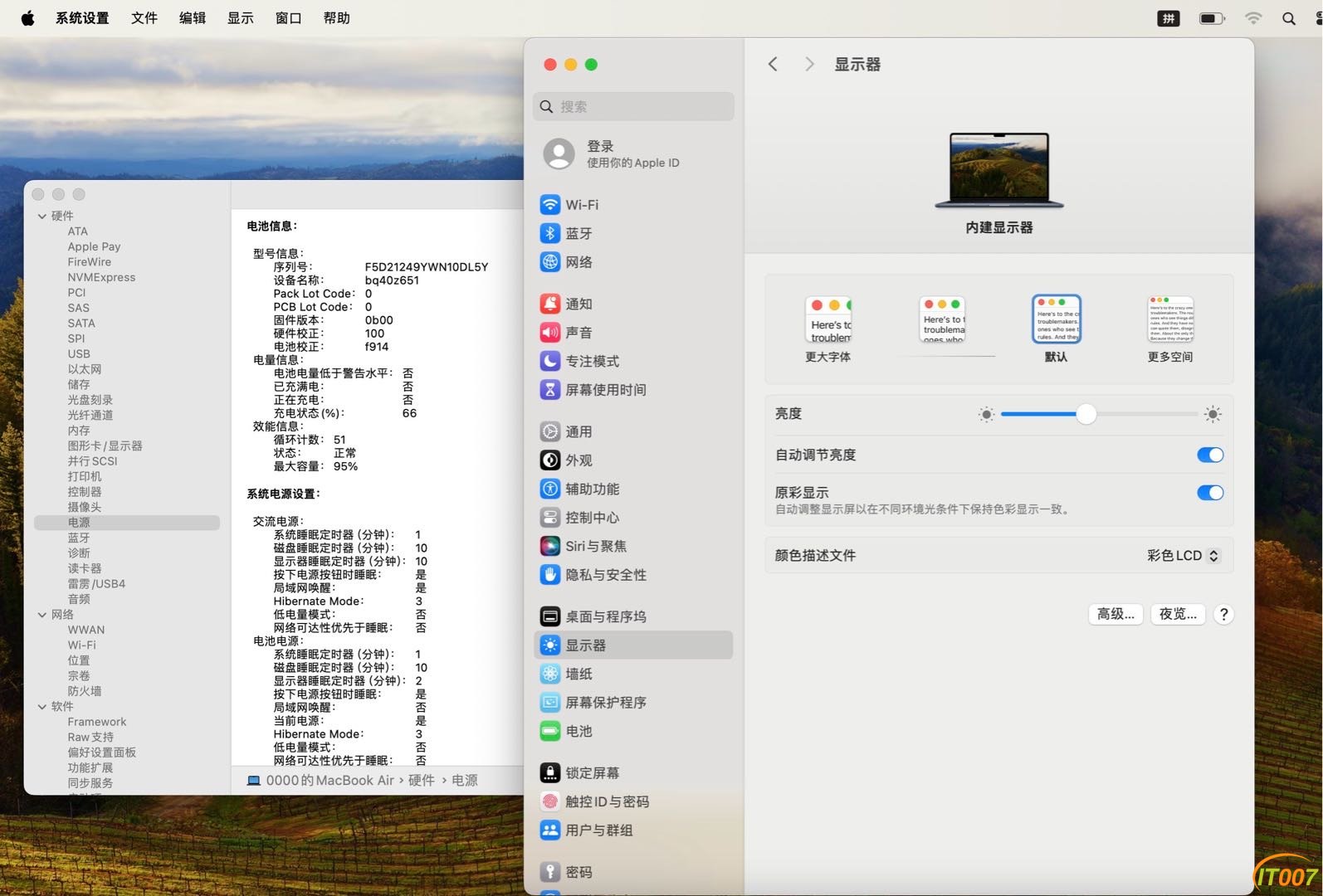The image size is (1323, 896).
Task: Open 显示 menu in menu bar
Action: pos(241,18)
